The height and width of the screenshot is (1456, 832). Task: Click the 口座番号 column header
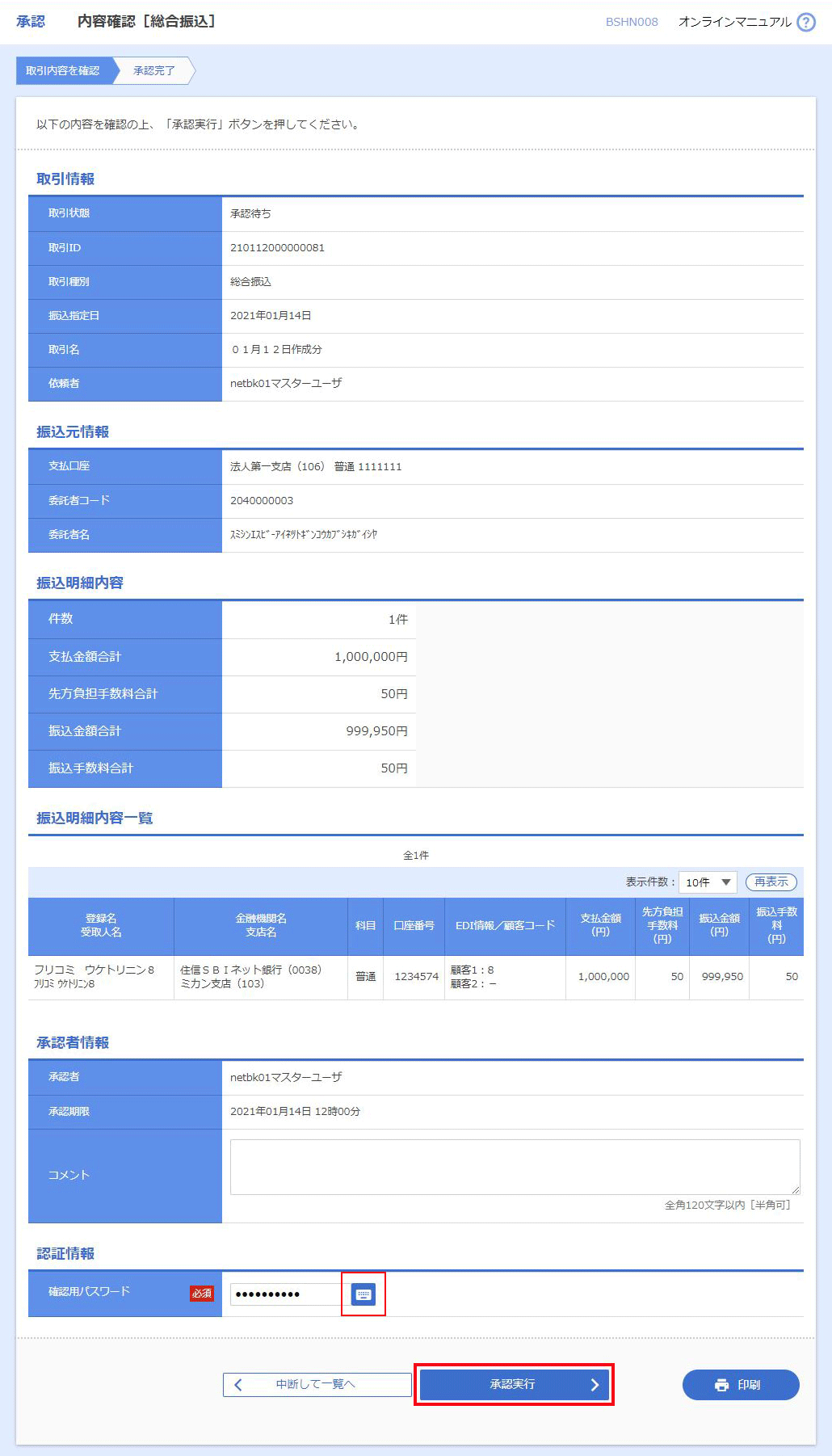[414, 925]
